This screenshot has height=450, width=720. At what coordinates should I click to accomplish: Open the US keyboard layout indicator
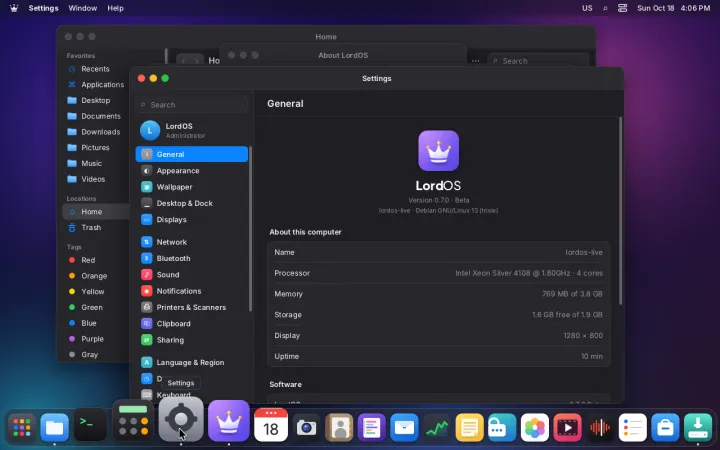point(587,8)
